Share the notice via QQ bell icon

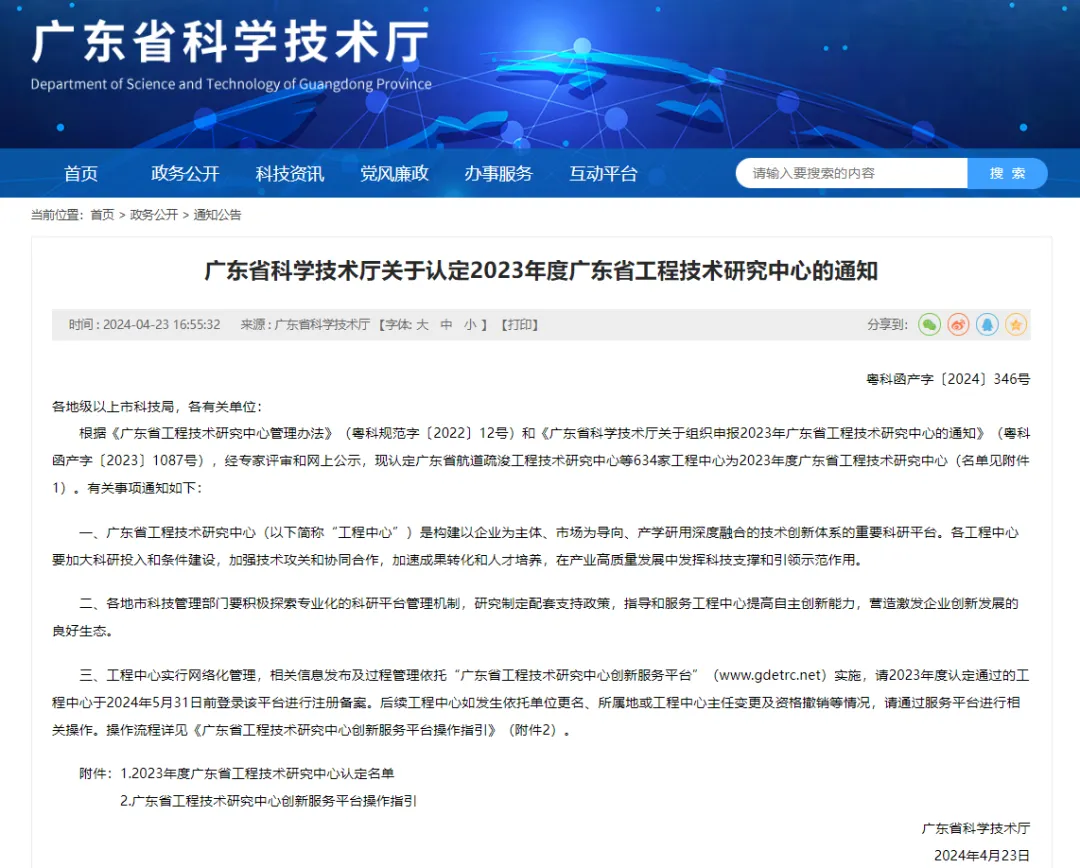pos(987,324)
